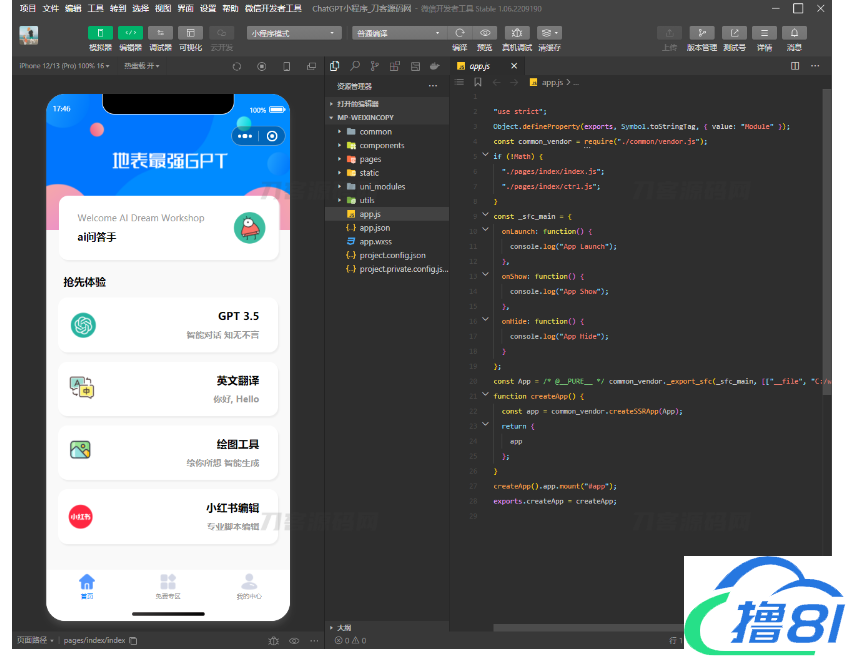
Task: Open the 资源管理器 more options ellipsis
Action: click(x=433, y=86)
